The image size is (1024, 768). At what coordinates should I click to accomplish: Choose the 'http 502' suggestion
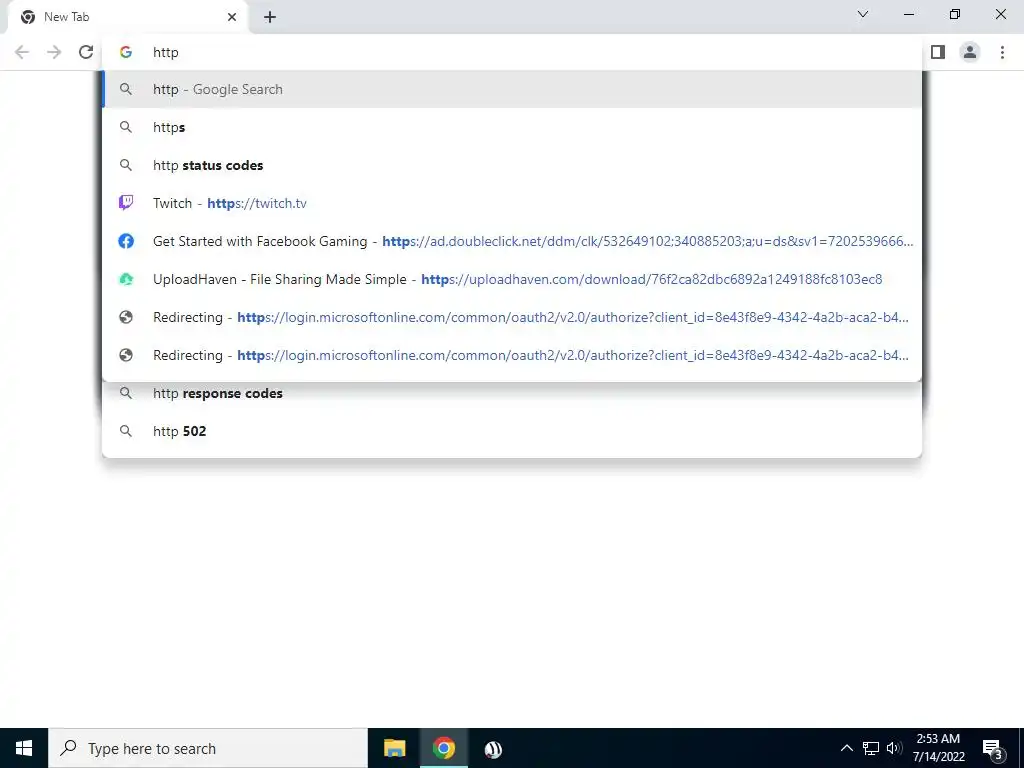pos(512,431)
